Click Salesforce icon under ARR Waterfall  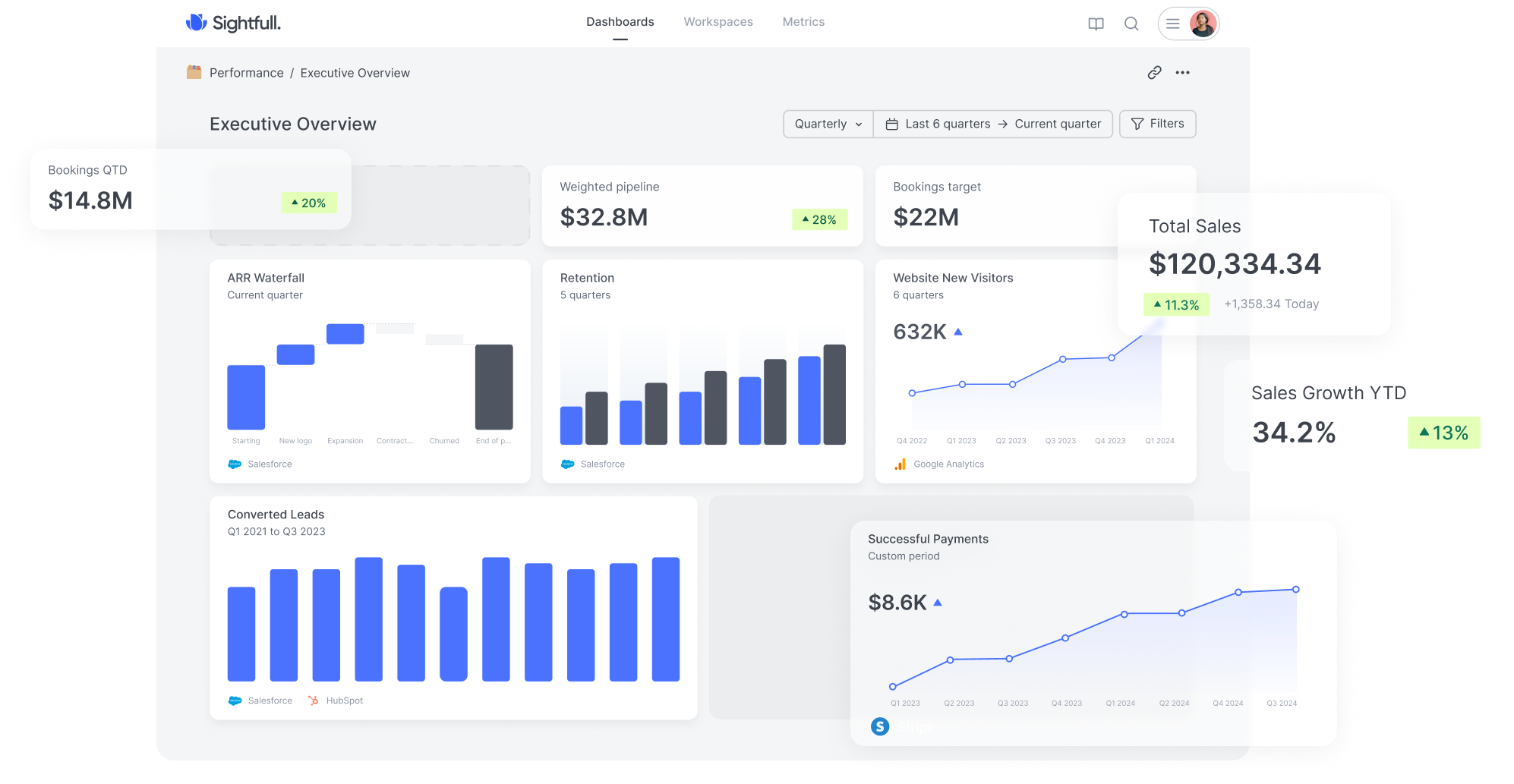point(235,464)
